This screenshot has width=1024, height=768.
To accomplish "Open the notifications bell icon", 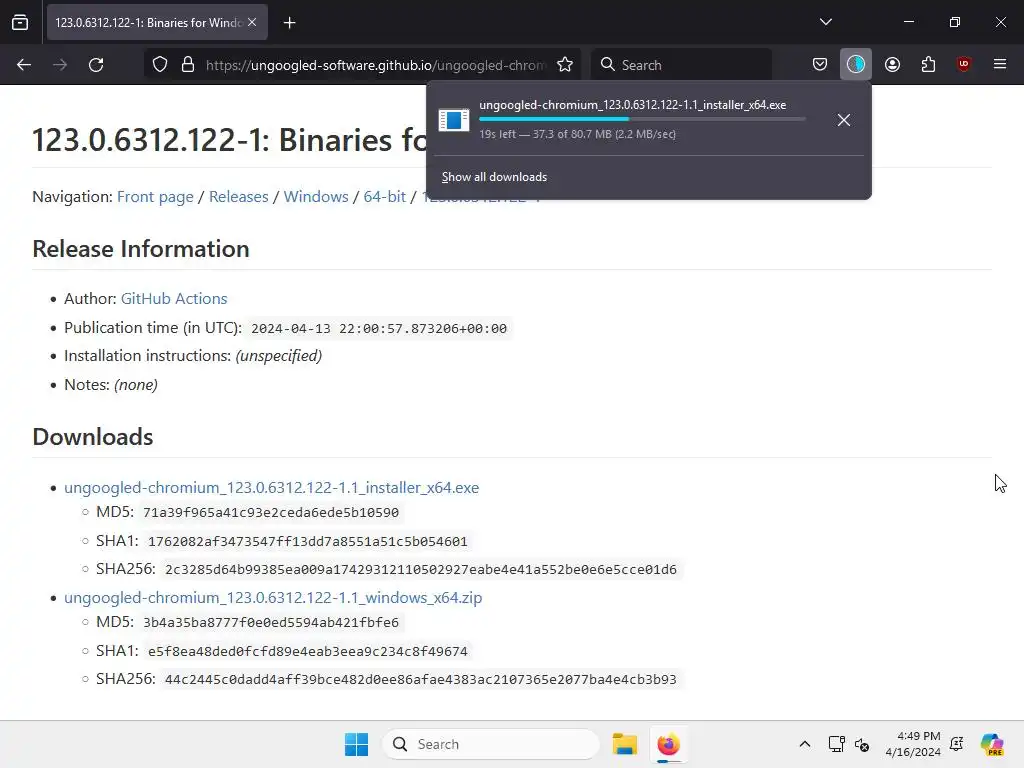I will click(957, 744).
